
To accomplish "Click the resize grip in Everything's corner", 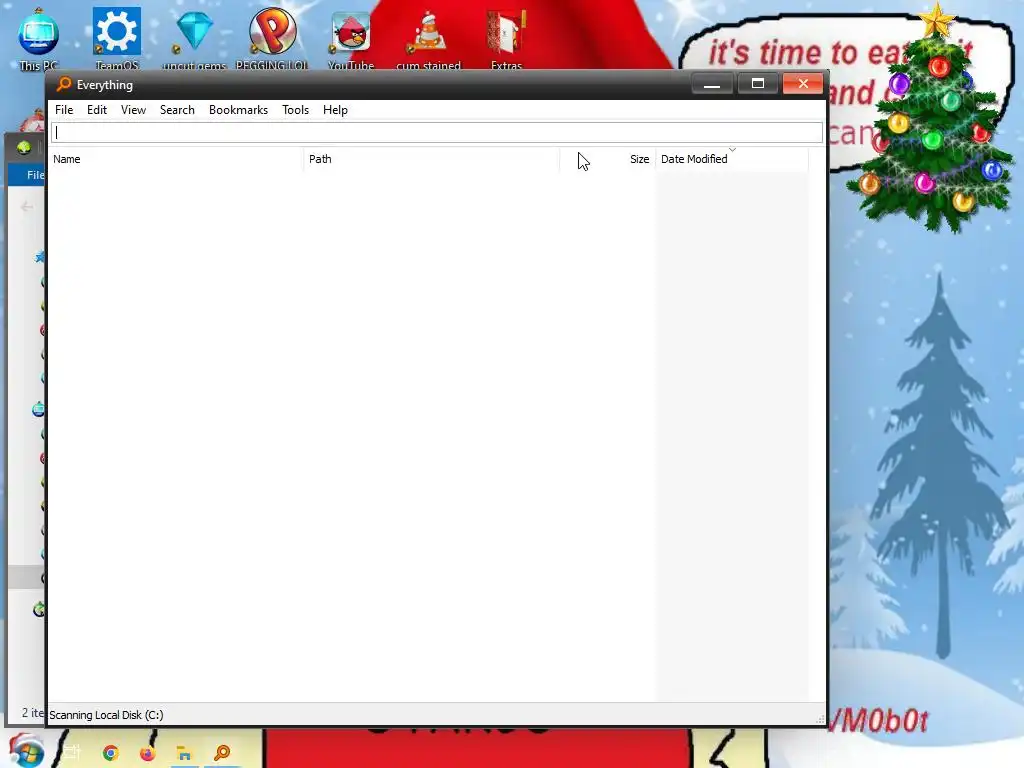I will tap(820, 719).
